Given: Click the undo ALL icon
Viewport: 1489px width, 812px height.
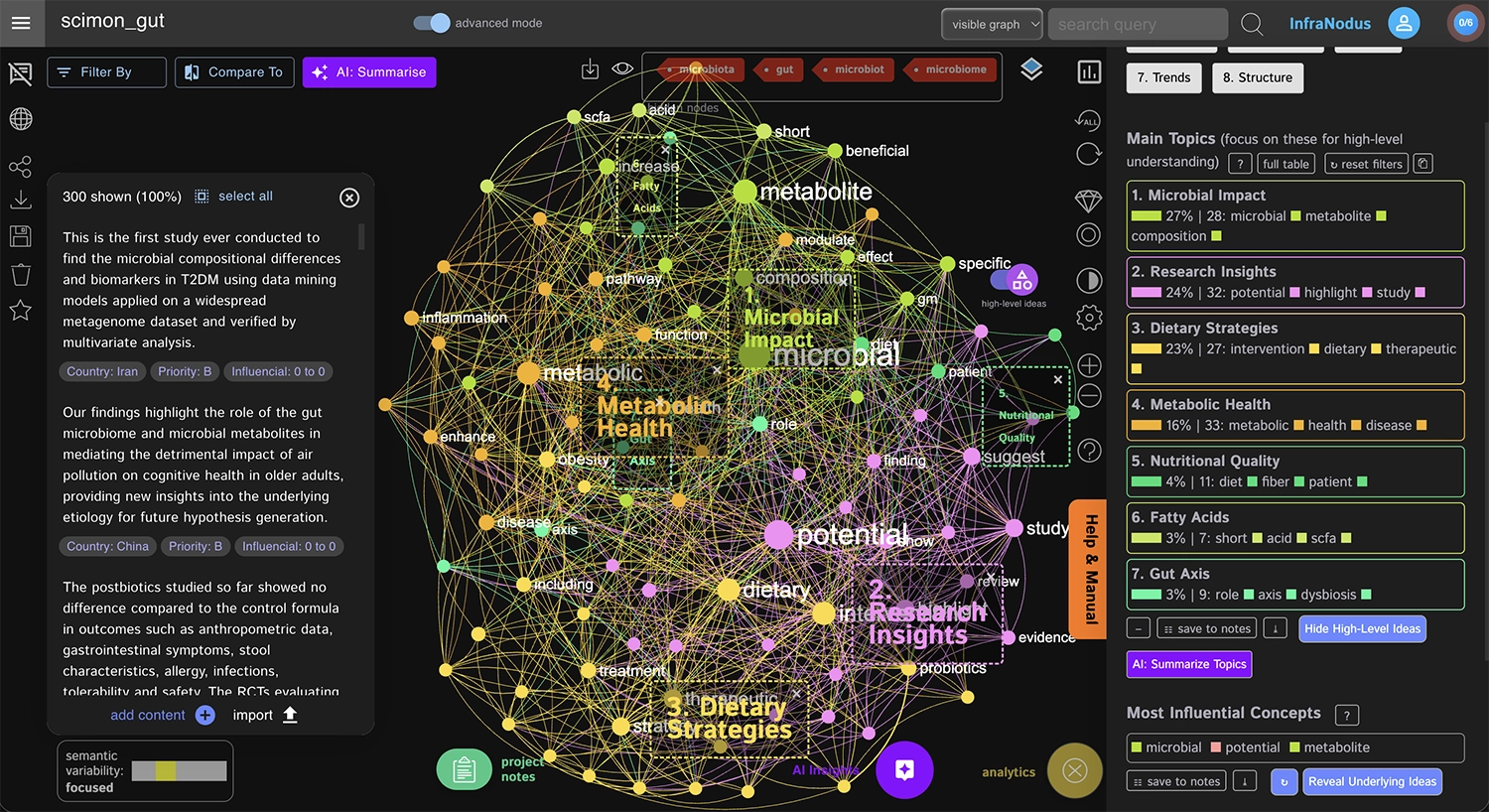Looking at the screenshot, I should coord(1088,120).
